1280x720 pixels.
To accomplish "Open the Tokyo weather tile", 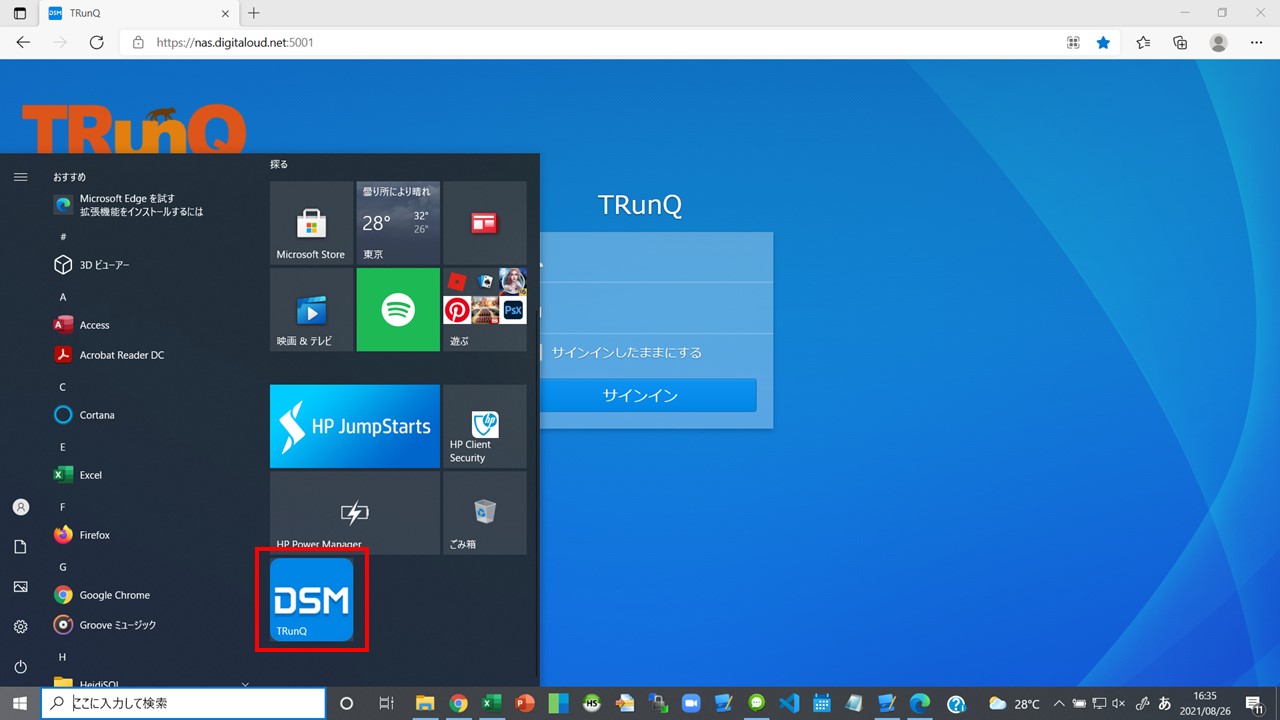I will click(398, 222).
